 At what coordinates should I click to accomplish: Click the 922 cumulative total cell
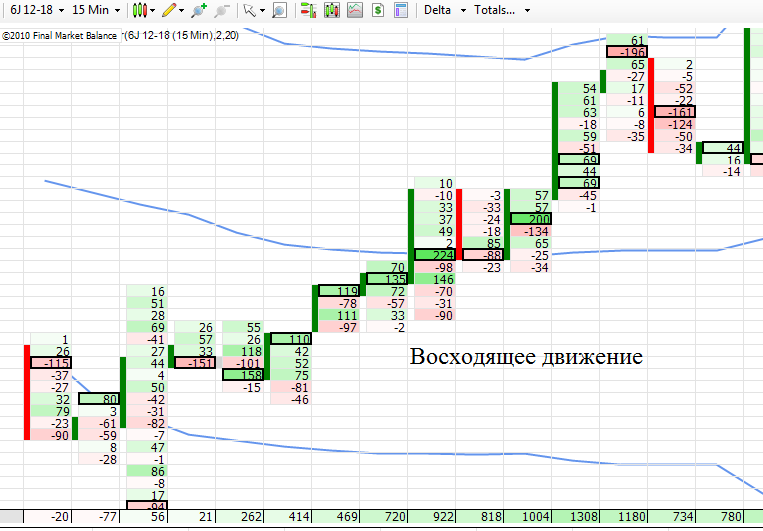(432, 516)
